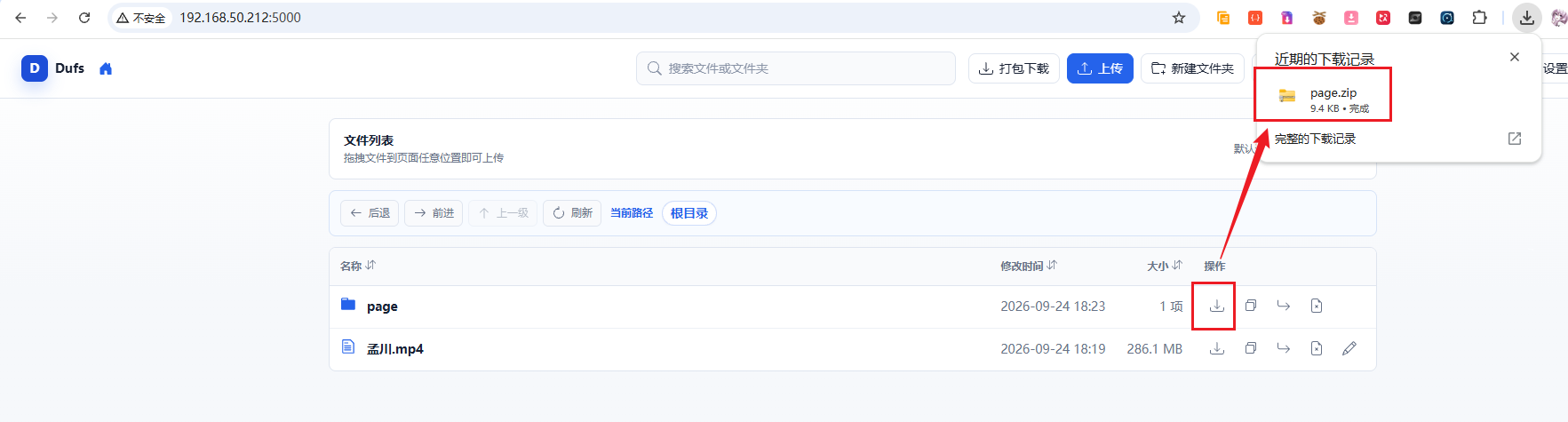
Task: Open the Chrome profile avatar
Action: coord(1558,18)
